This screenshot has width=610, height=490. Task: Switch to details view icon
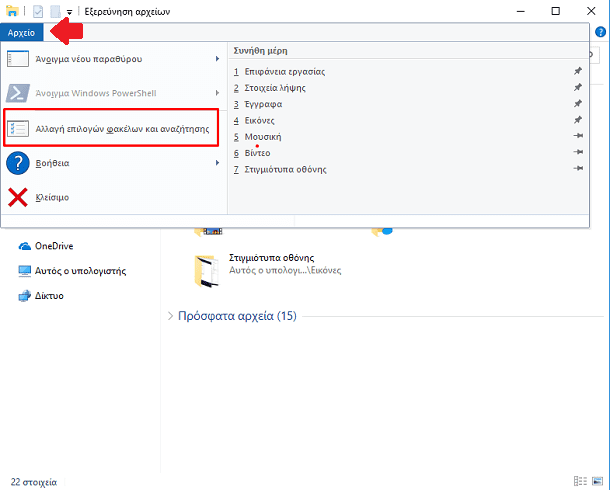[580, 481]
